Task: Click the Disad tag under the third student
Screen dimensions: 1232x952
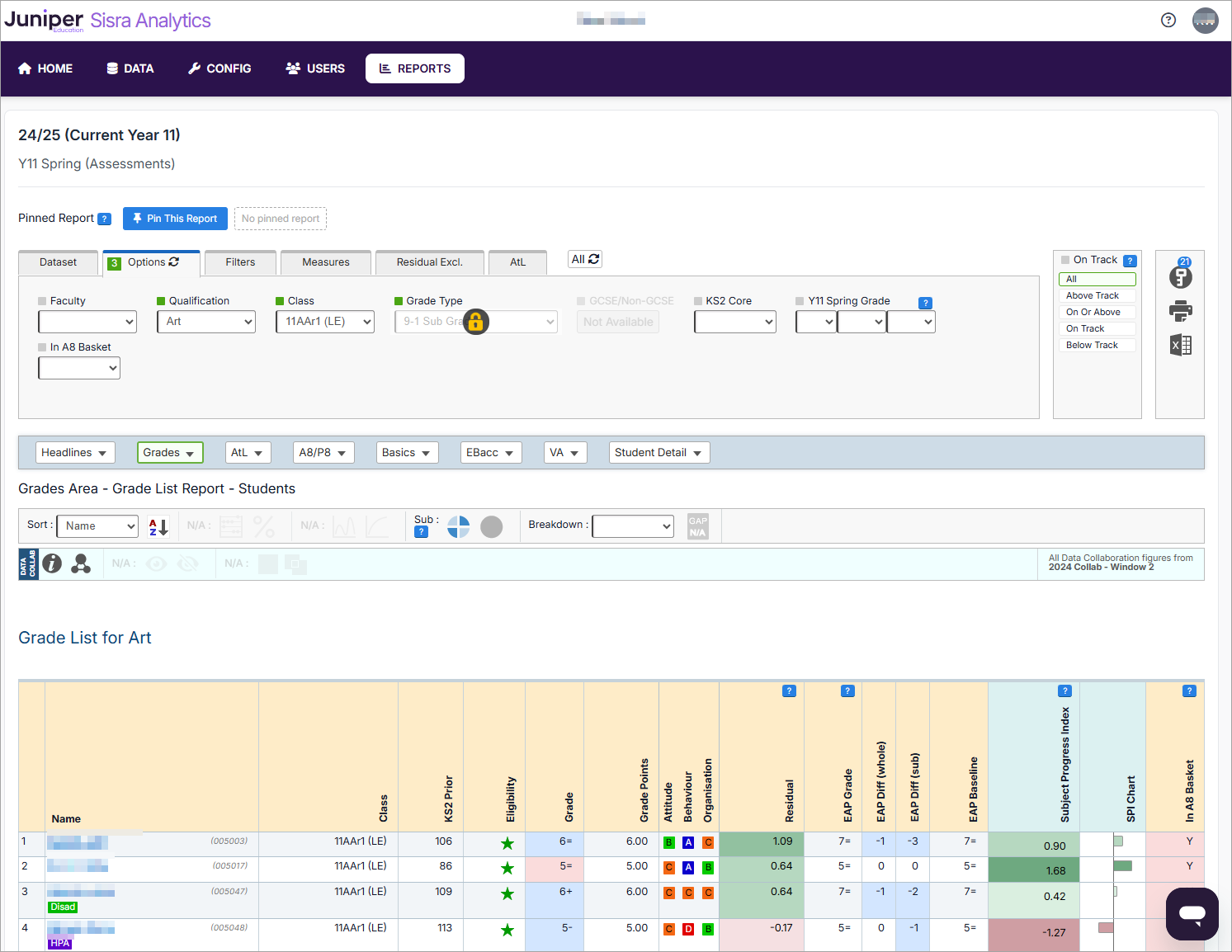Action: (62, 907)
